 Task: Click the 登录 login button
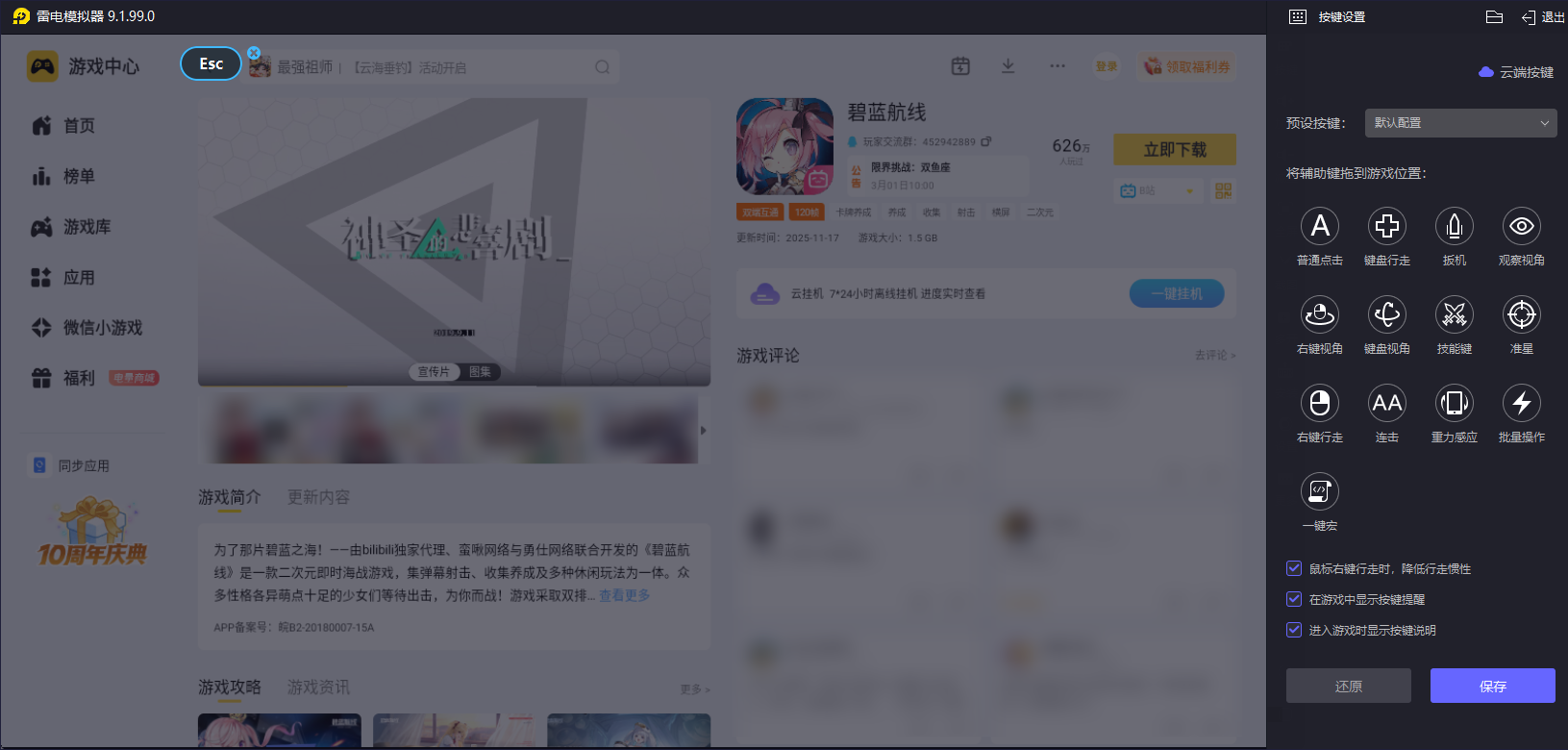coord(1107,66)
